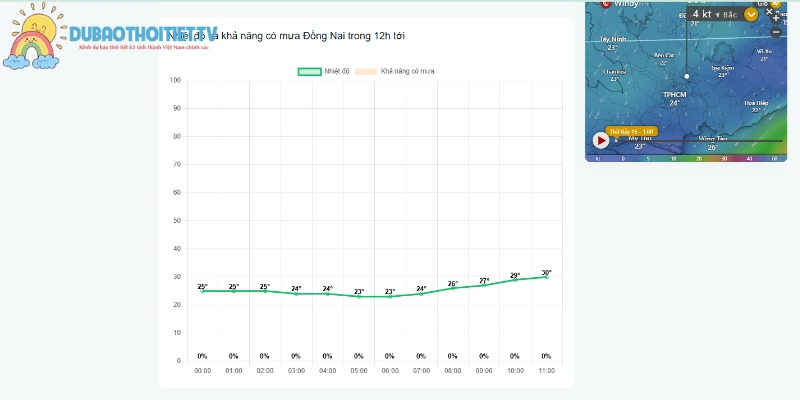
Task: Click the picked location dot on map
Action: 687,76
